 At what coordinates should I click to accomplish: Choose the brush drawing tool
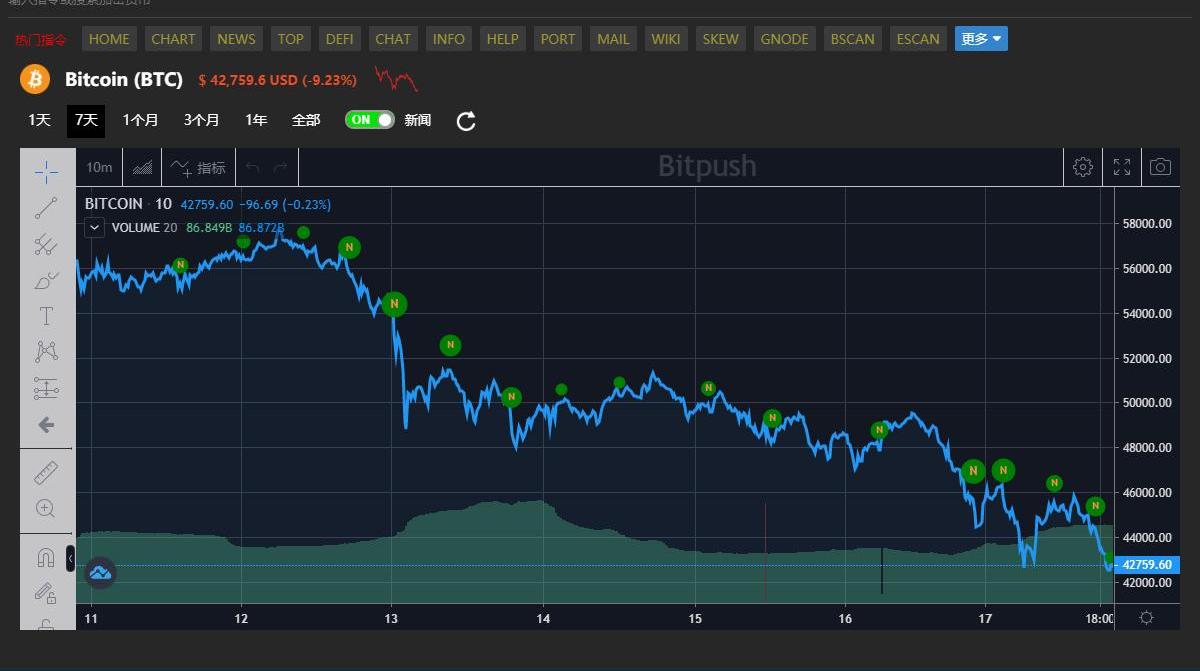[46, 280]
